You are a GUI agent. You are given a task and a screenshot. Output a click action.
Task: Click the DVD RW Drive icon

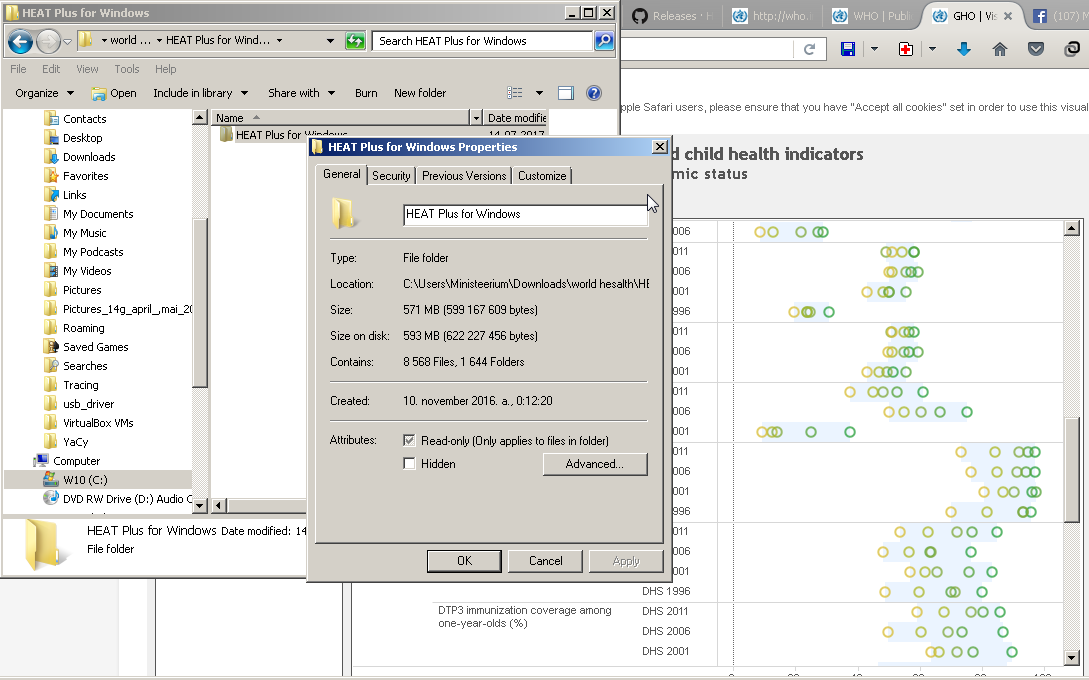(51, 498)
